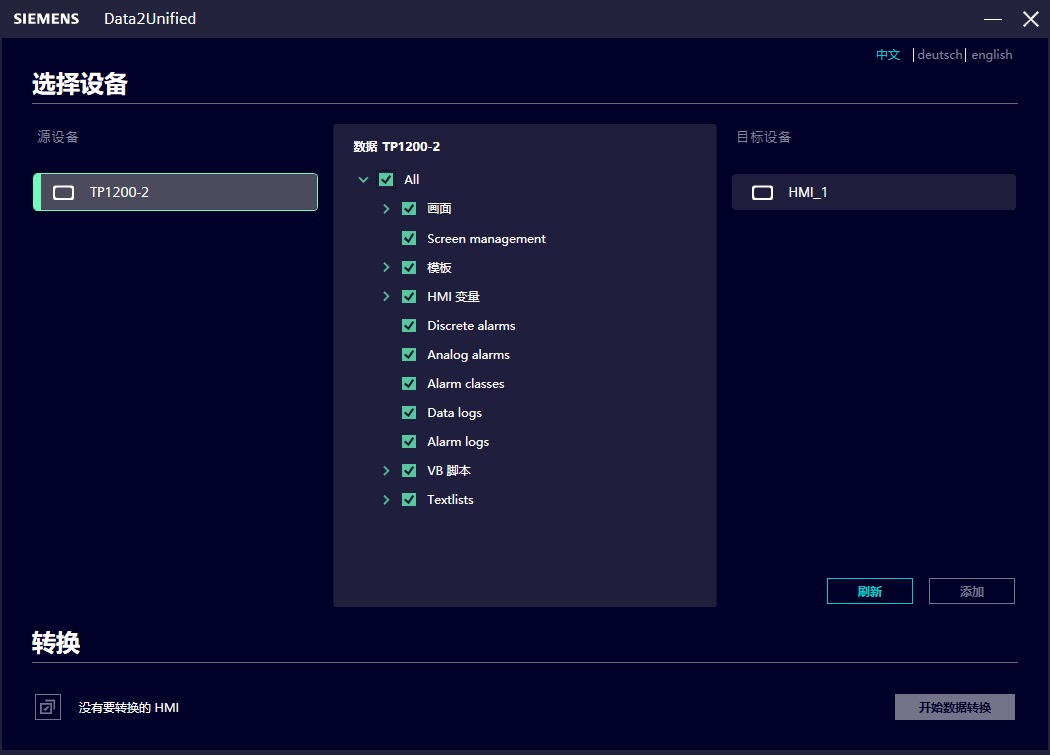
Task: Switch language to 中文
Action: 888,55
